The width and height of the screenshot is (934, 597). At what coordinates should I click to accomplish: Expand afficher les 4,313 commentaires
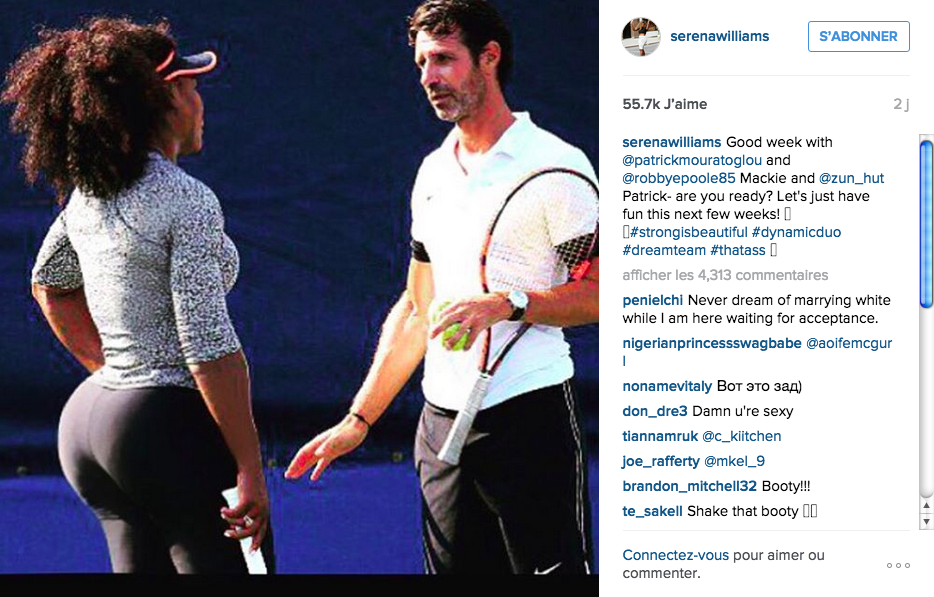[726, 275]
